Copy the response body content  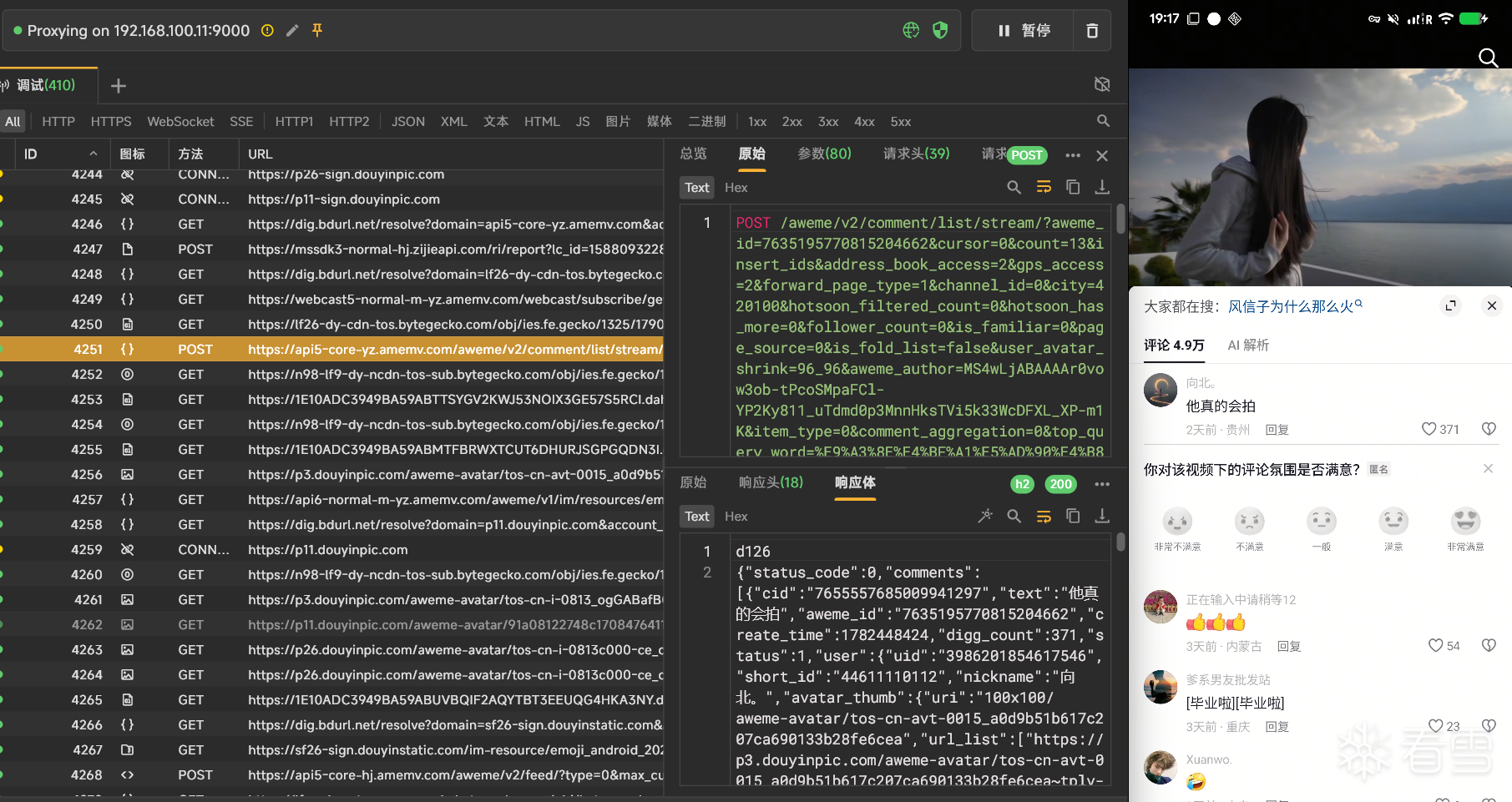1073,517
